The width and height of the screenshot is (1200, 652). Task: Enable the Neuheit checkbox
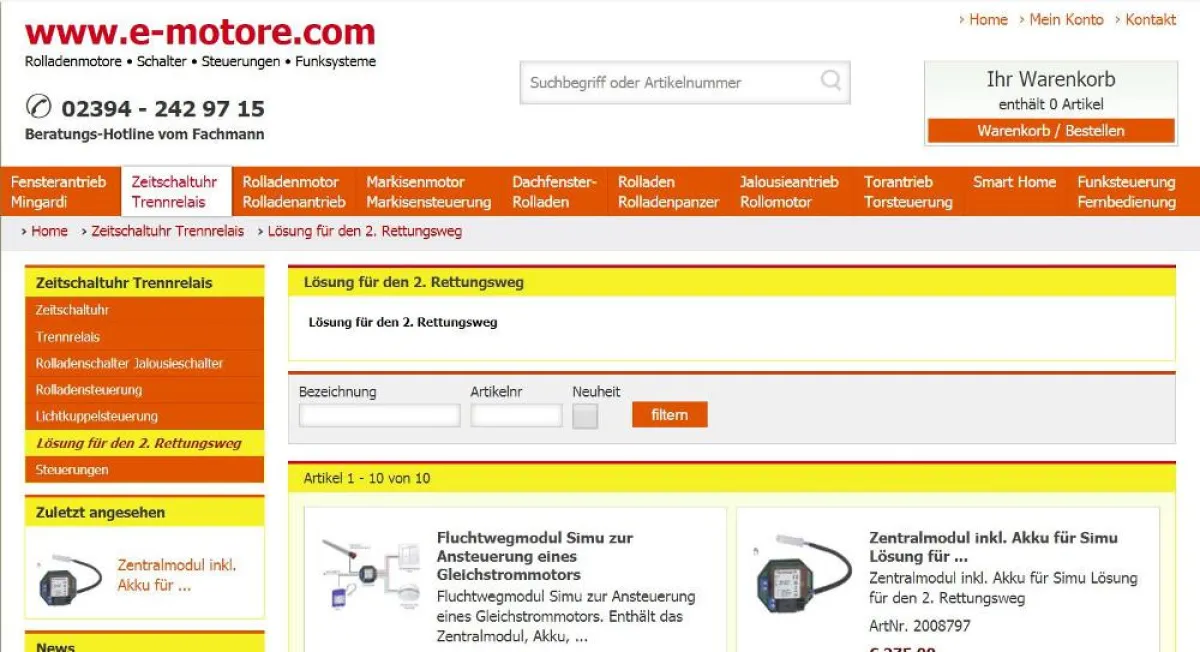point(584,415)
